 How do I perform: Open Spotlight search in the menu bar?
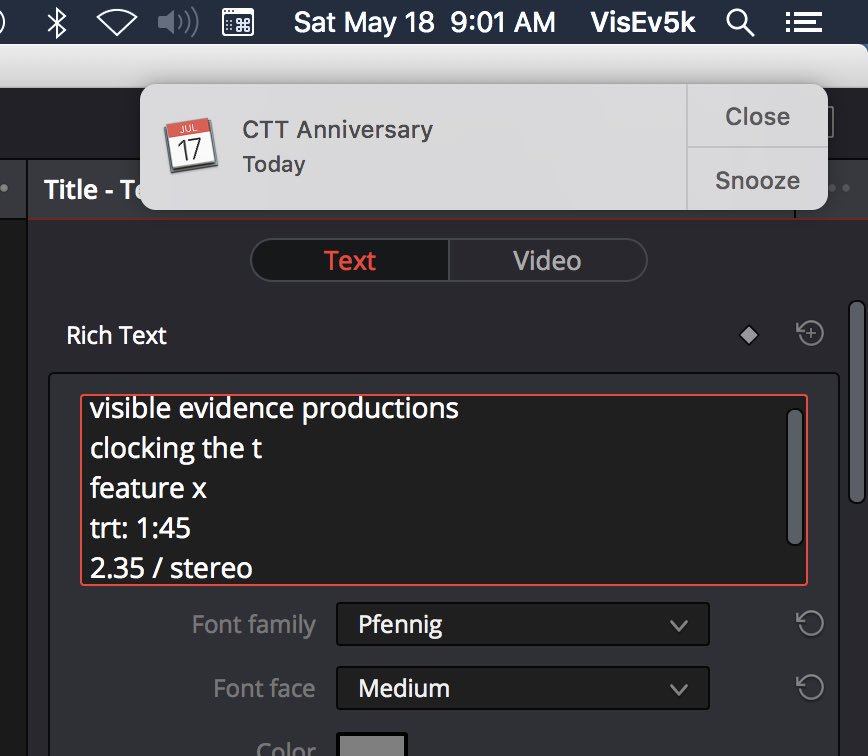click(740, 22)
